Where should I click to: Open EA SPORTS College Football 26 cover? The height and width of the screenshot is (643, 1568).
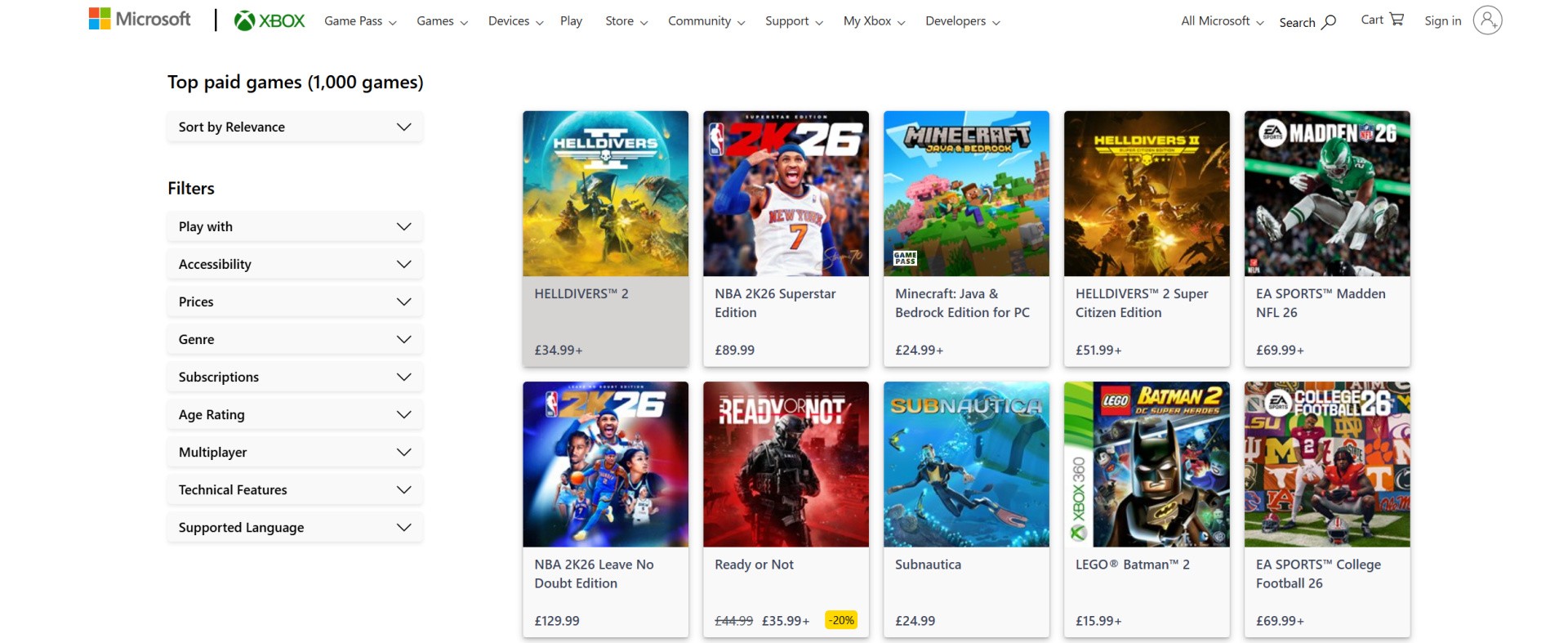point(1327,464)
